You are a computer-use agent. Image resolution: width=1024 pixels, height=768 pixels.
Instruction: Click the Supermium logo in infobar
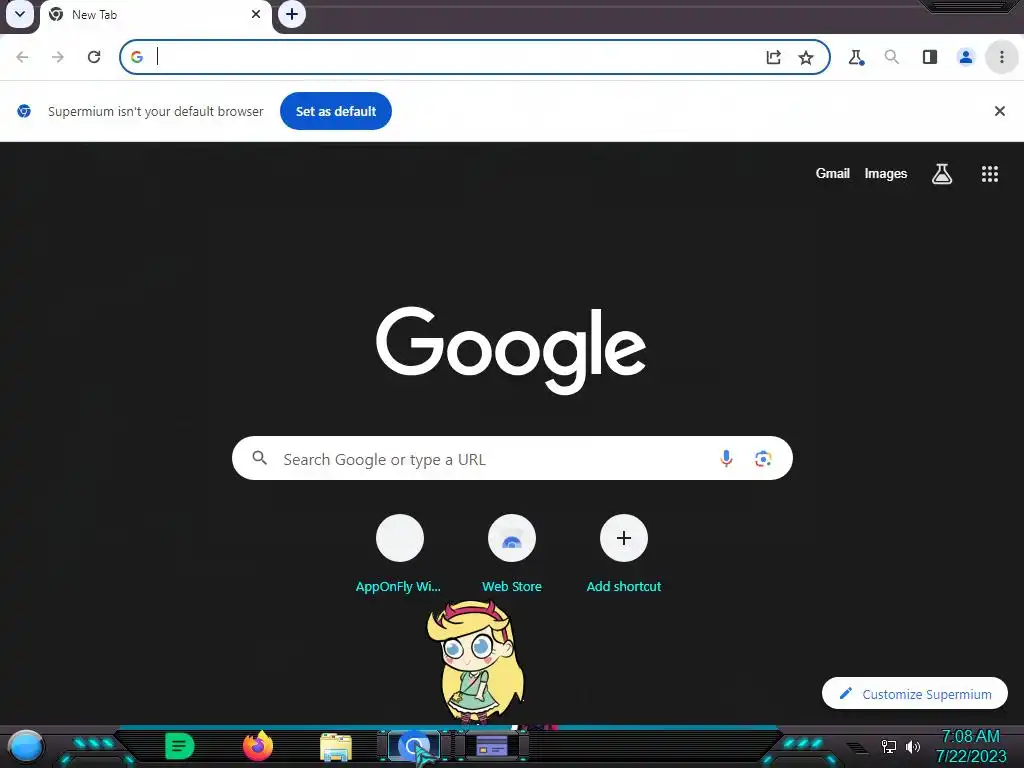click(x=24, y=111)
